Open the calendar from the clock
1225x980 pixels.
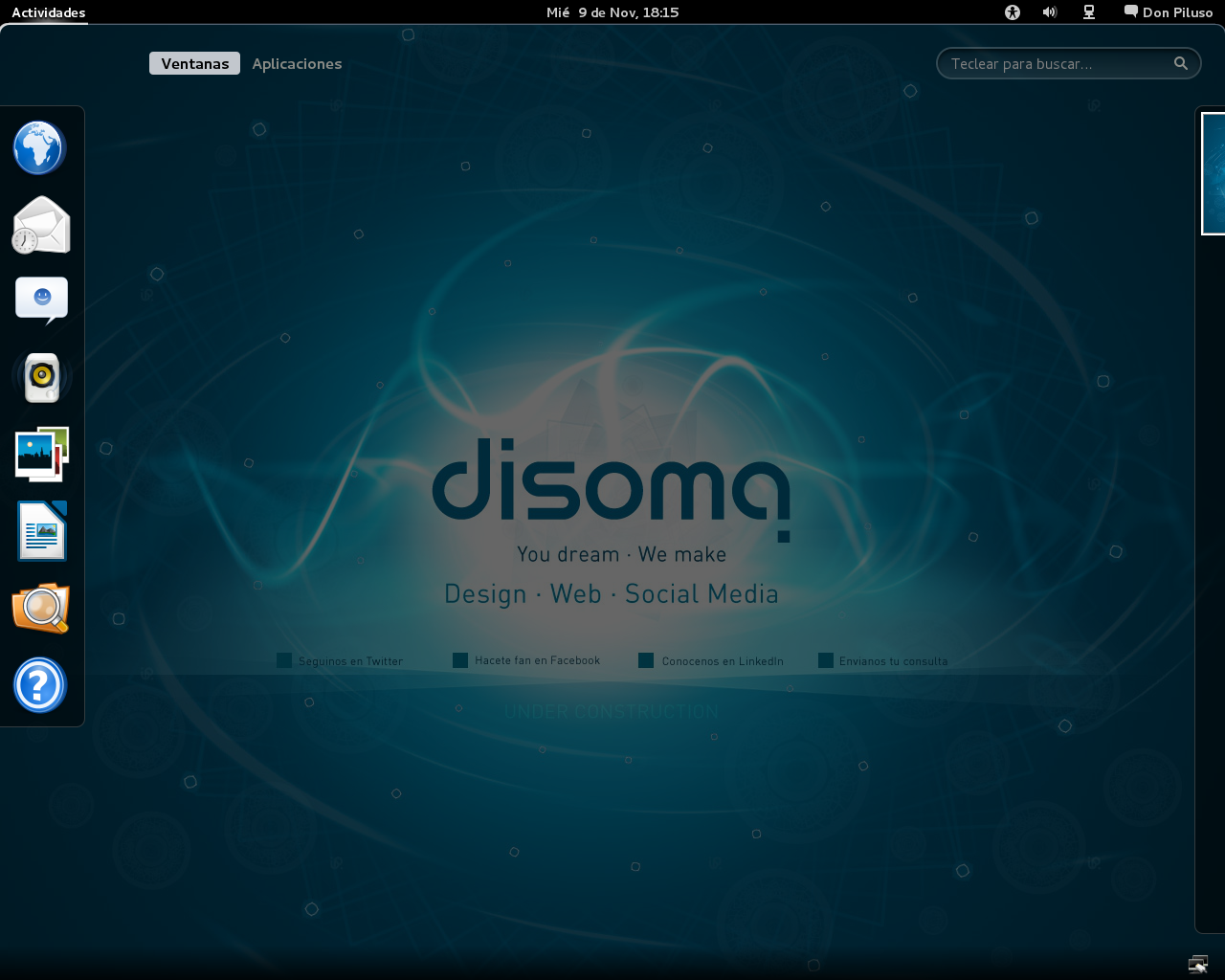point(612,12)
